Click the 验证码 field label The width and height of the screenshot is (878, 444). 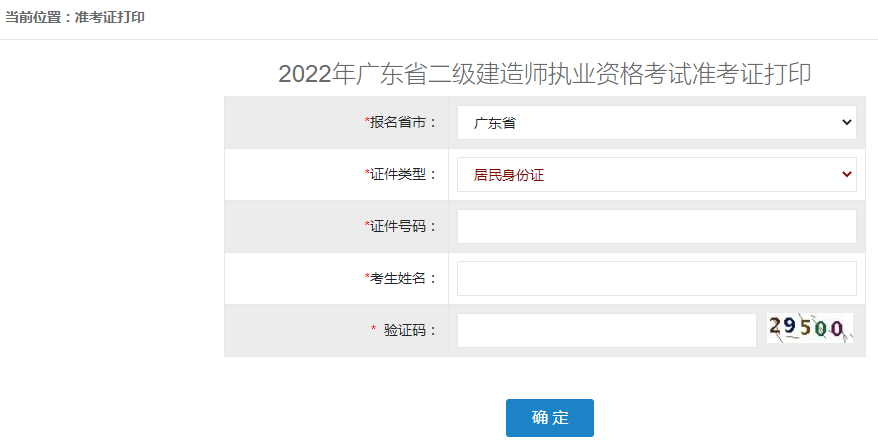point(411,330)
